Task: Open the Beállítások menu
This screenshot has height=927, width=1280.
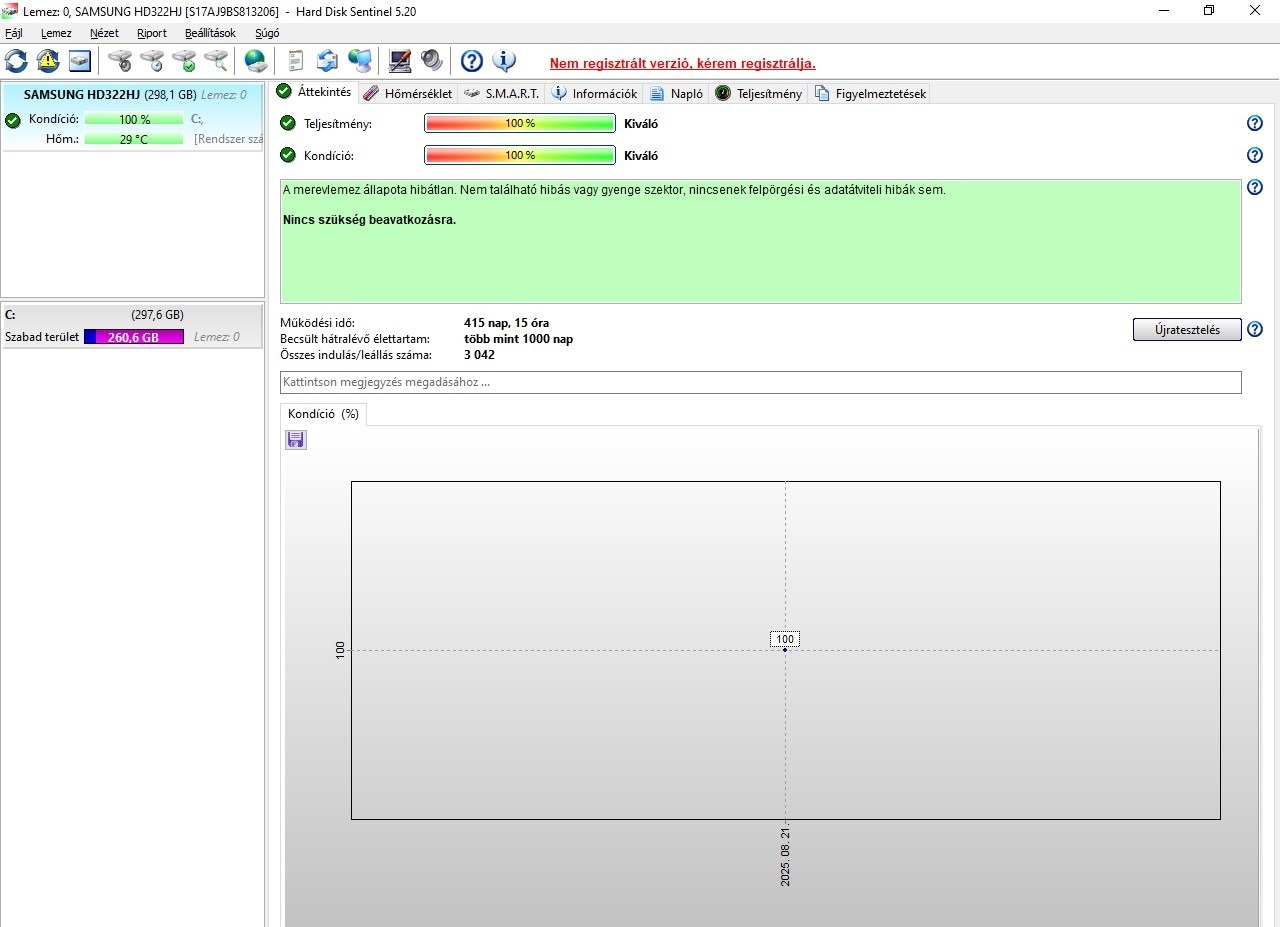Action: coord(210,33)
